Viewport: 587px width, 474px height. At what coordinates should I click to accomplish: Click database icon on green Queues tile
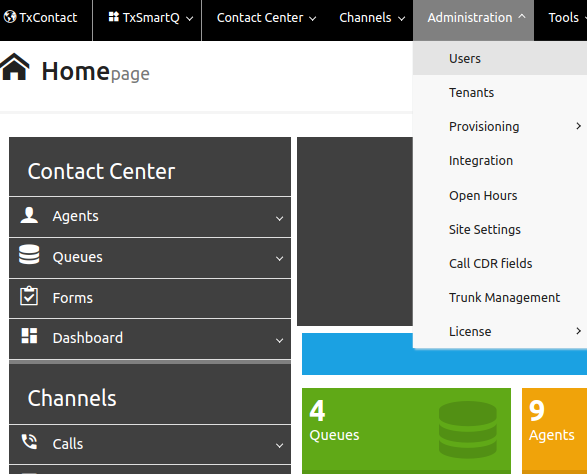click(x=468, y=429)
